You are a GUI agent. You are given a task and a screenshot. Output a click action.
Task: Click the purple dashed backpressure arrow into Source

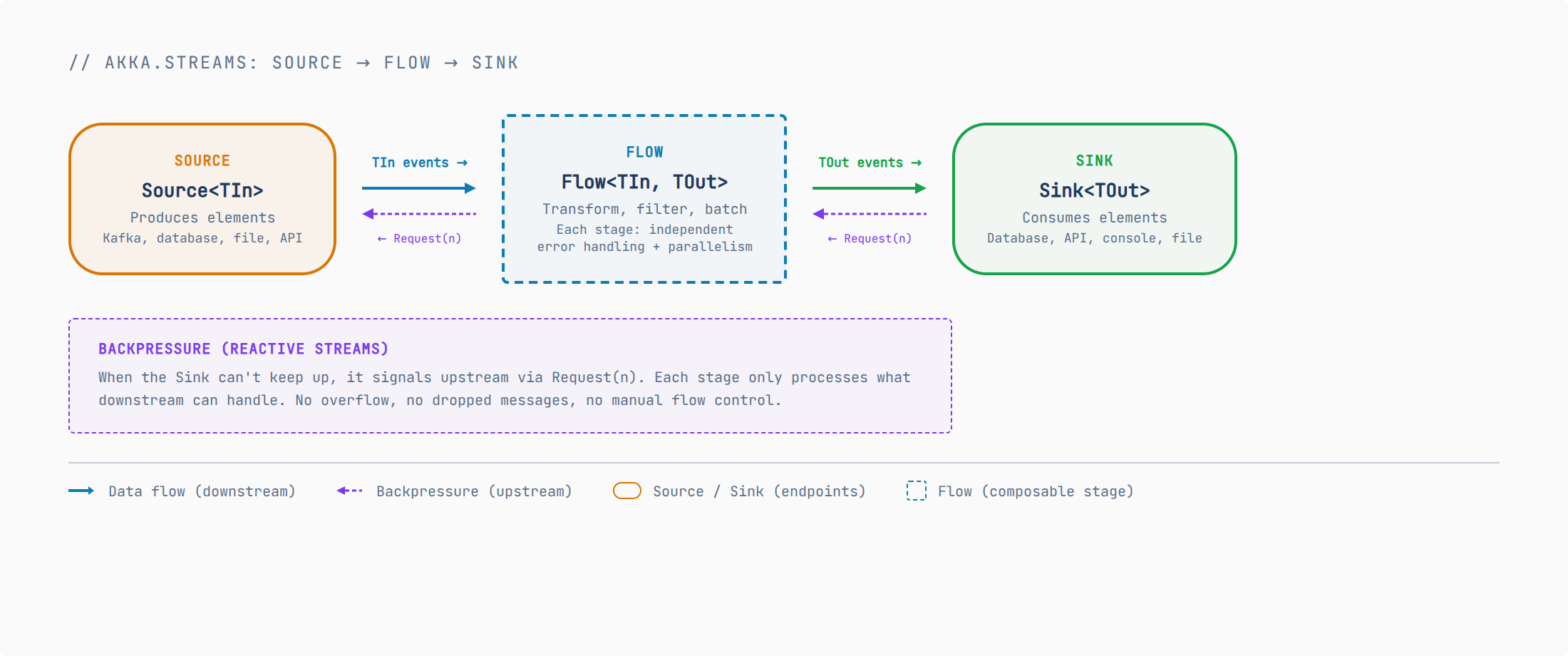(419, 214)
